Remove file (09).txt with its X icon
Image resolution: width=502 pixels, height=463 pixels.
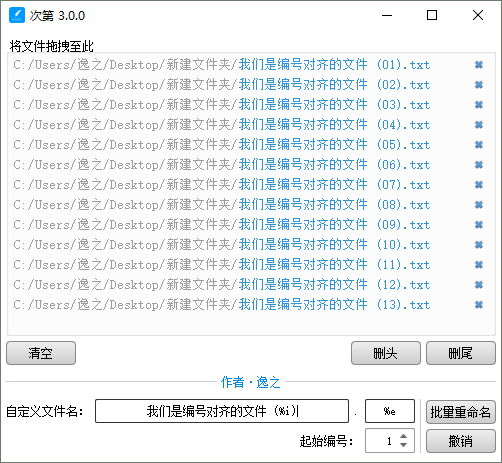point(479,225)
